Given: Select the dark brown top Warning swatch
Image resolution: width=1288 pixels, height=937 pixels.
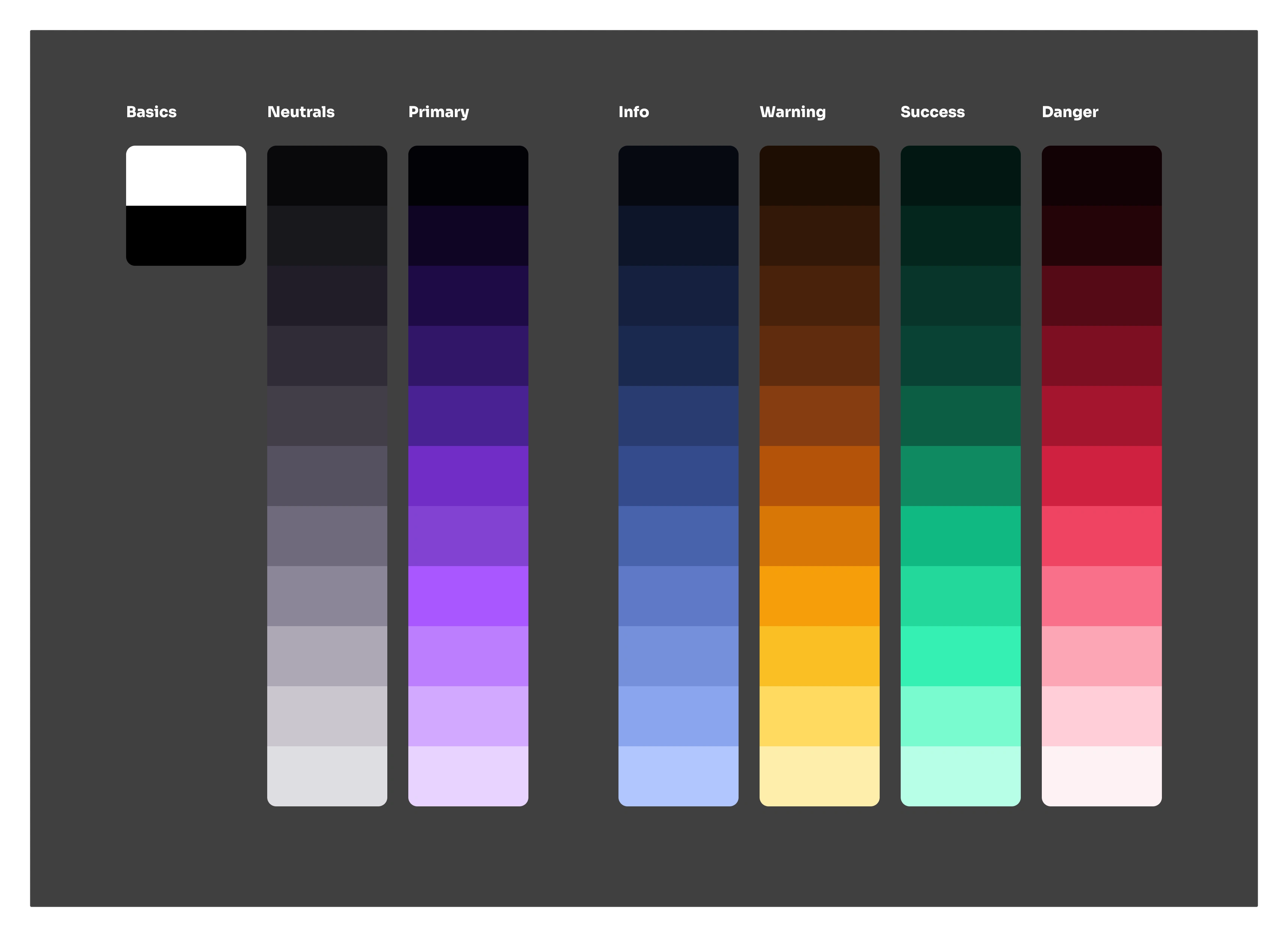Looking at the screenshot, I should click(820, 176).
